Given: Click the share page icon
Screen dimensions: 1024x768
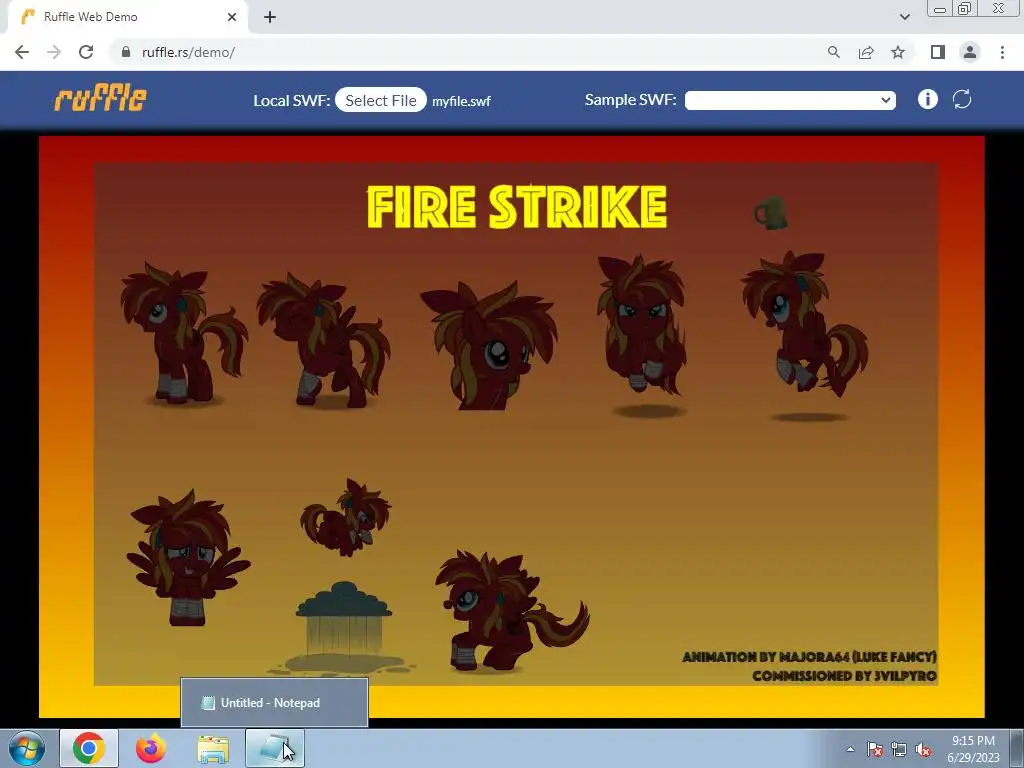Looking at the screenshot, I should [866, 52].
